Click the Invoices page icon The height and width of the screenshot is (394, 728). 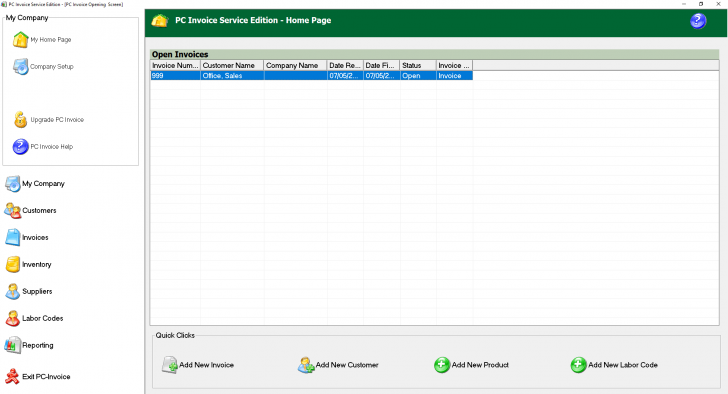click(x=13, y=238)
